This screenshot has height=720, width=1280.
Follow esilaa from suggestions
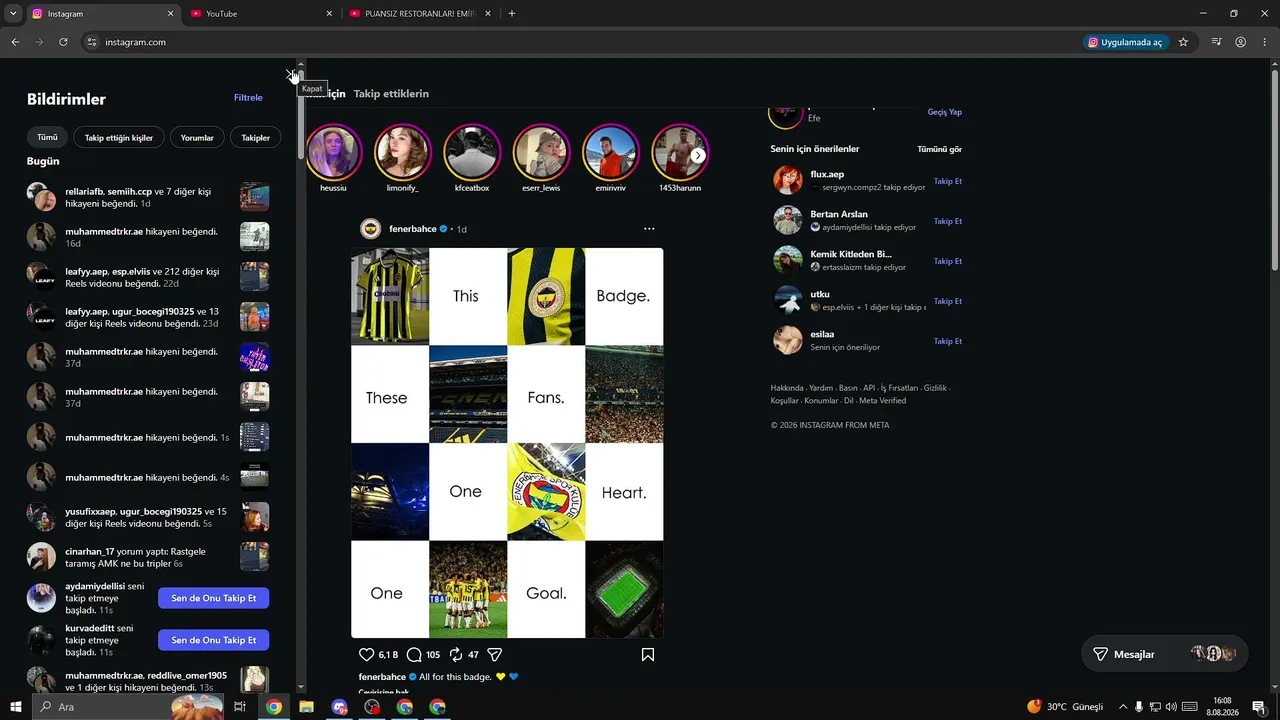pyautogui.click(x=948, y=341)
